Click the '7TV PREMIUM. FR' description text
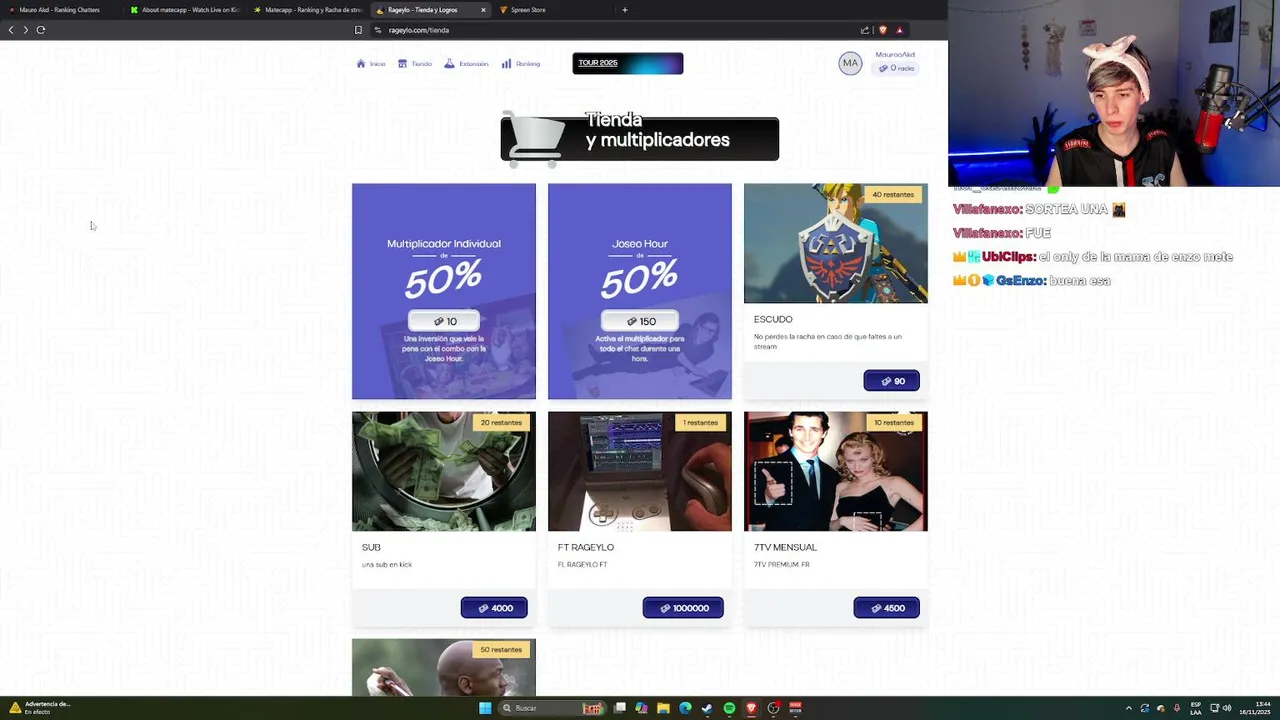This screenshot has width=1280, height=720. [x=782, y=565]
